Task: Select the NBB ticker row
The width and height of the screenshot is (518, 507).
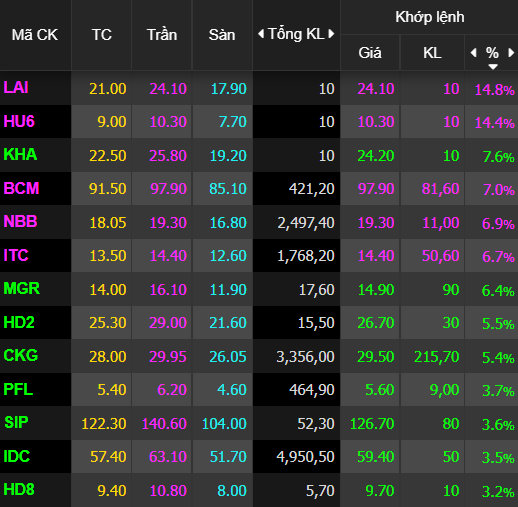Action: [x=259, y=222]
